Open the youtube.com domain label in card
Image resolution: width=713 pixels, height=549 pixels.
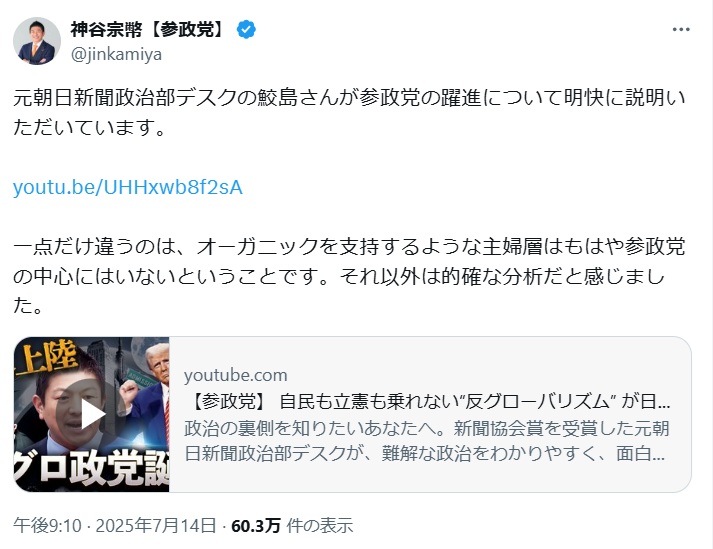[x=236, y=375]
